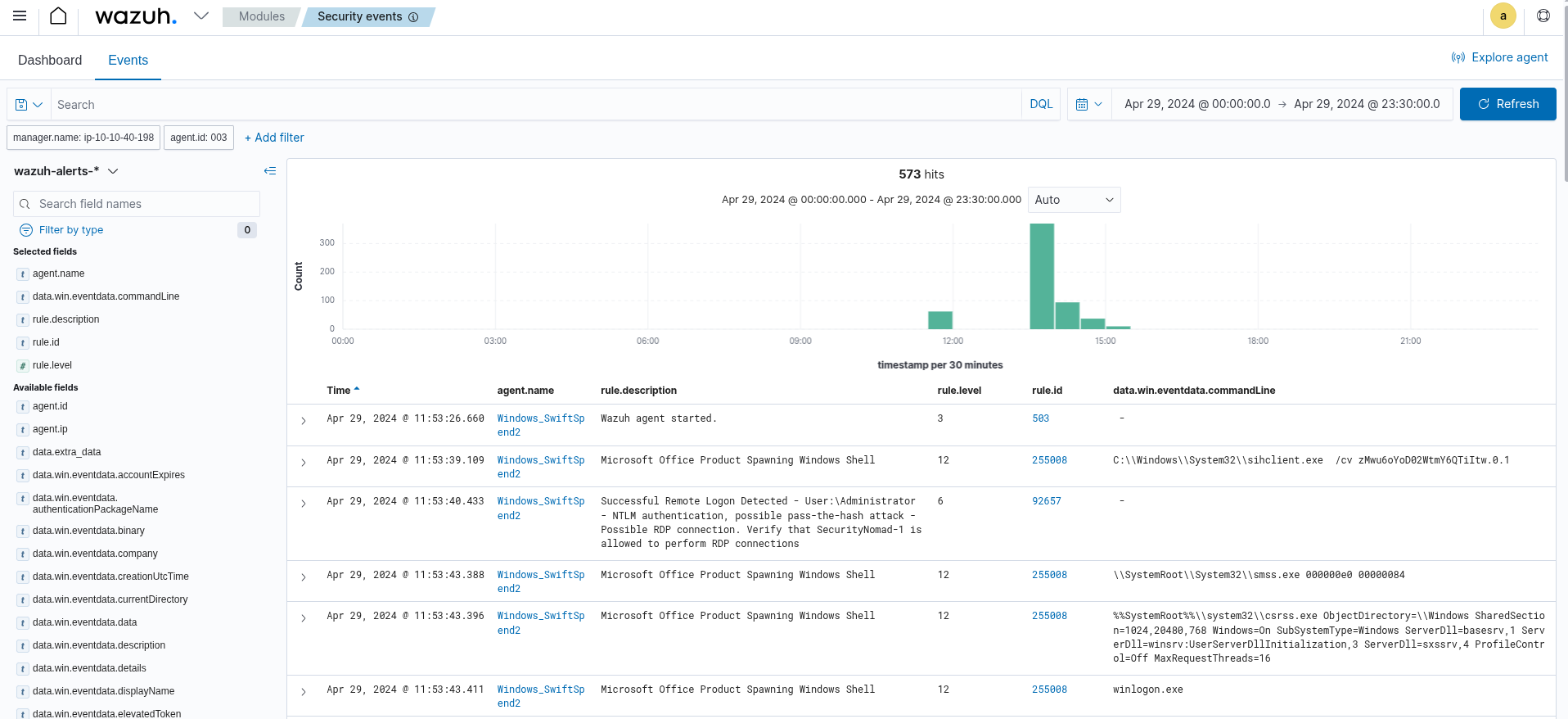Toggle the DQL query language switch
The image size is (1568, 719).
(x=1041, y=105)
